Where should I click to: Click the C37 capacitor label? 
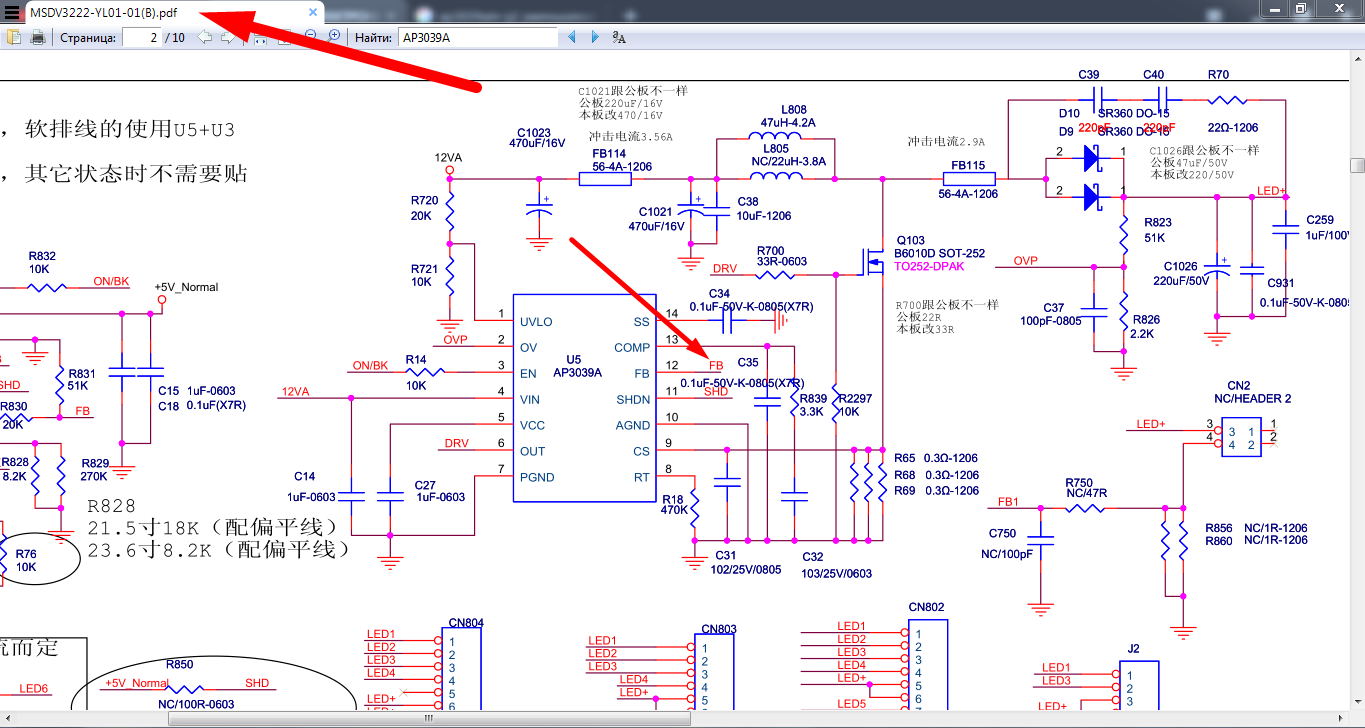point(1054,308)
